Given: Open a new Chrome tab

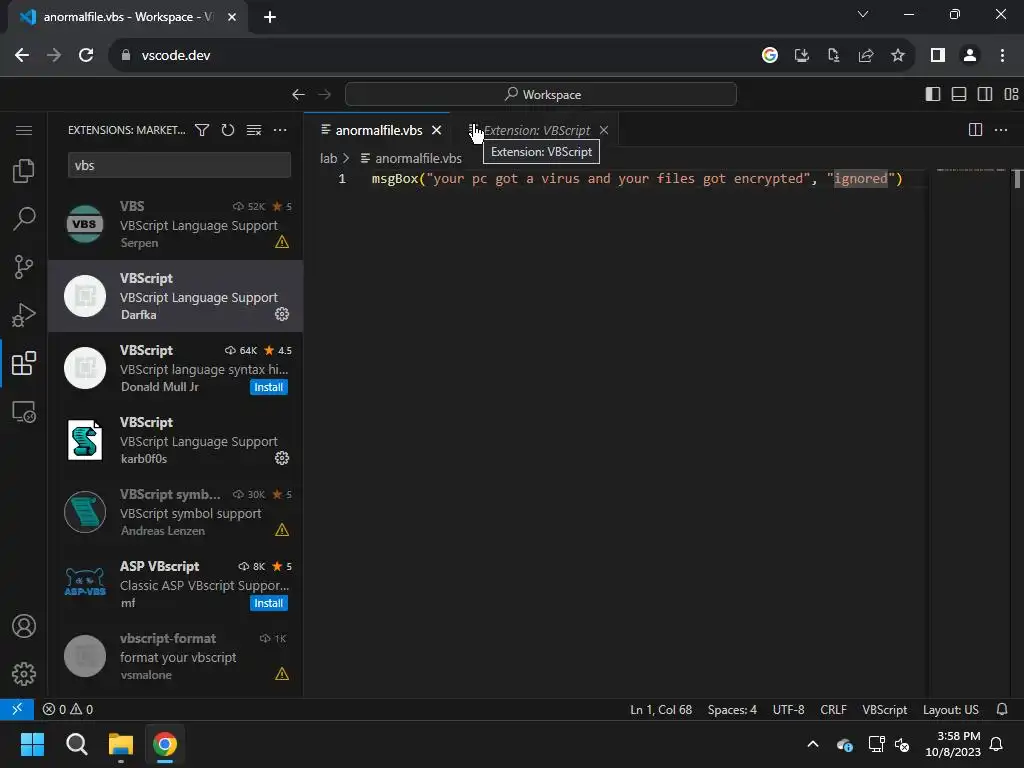Looking at the screenshot, I should pos(270,17).
